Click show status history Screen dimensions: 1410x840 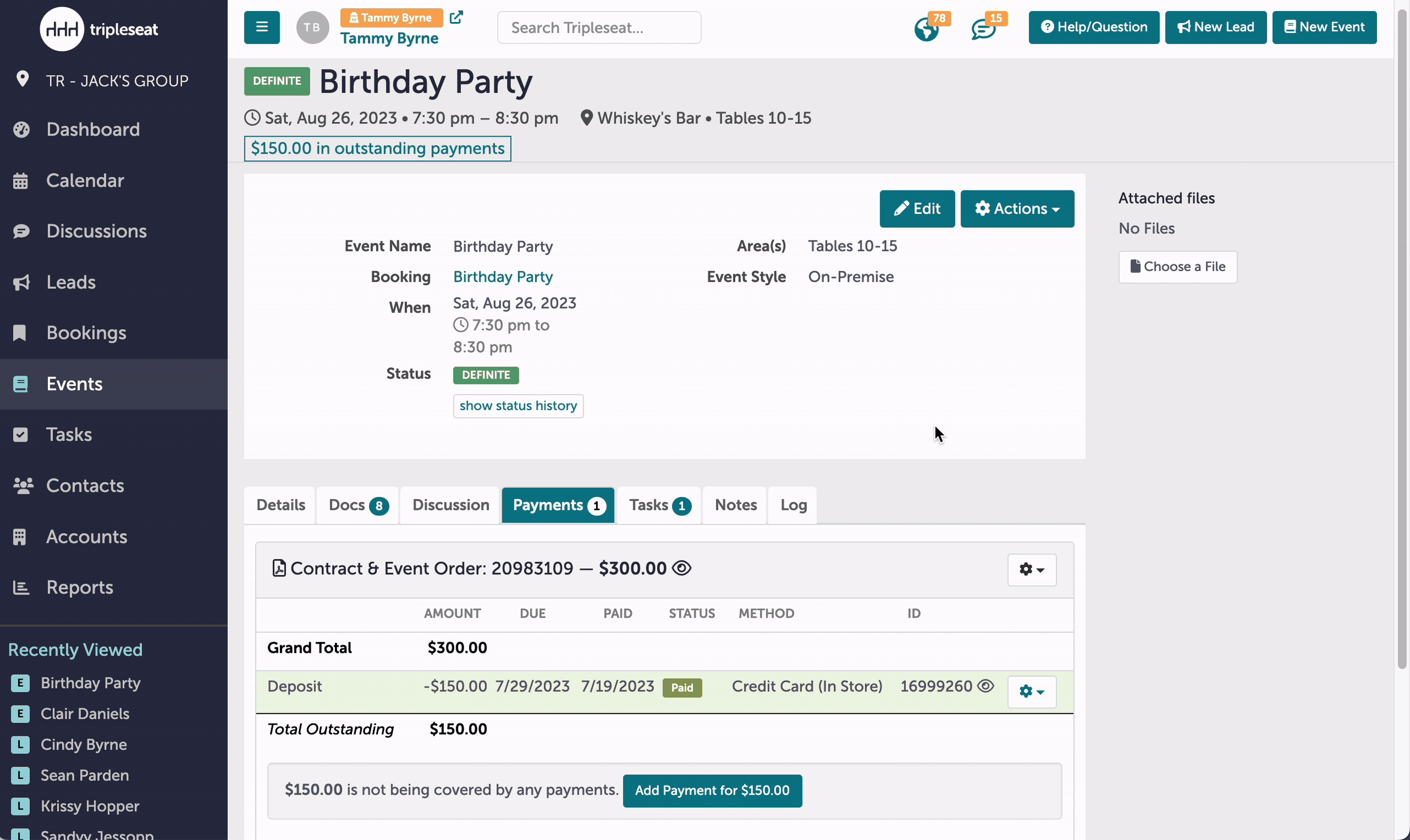point(518,406)
